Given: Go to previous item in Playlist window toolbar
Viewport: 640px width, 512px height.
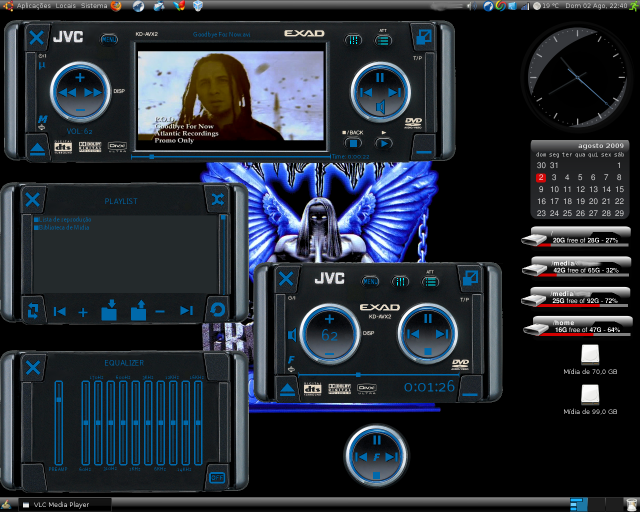Looking at the screenshot, I should (x=60, y=312).
